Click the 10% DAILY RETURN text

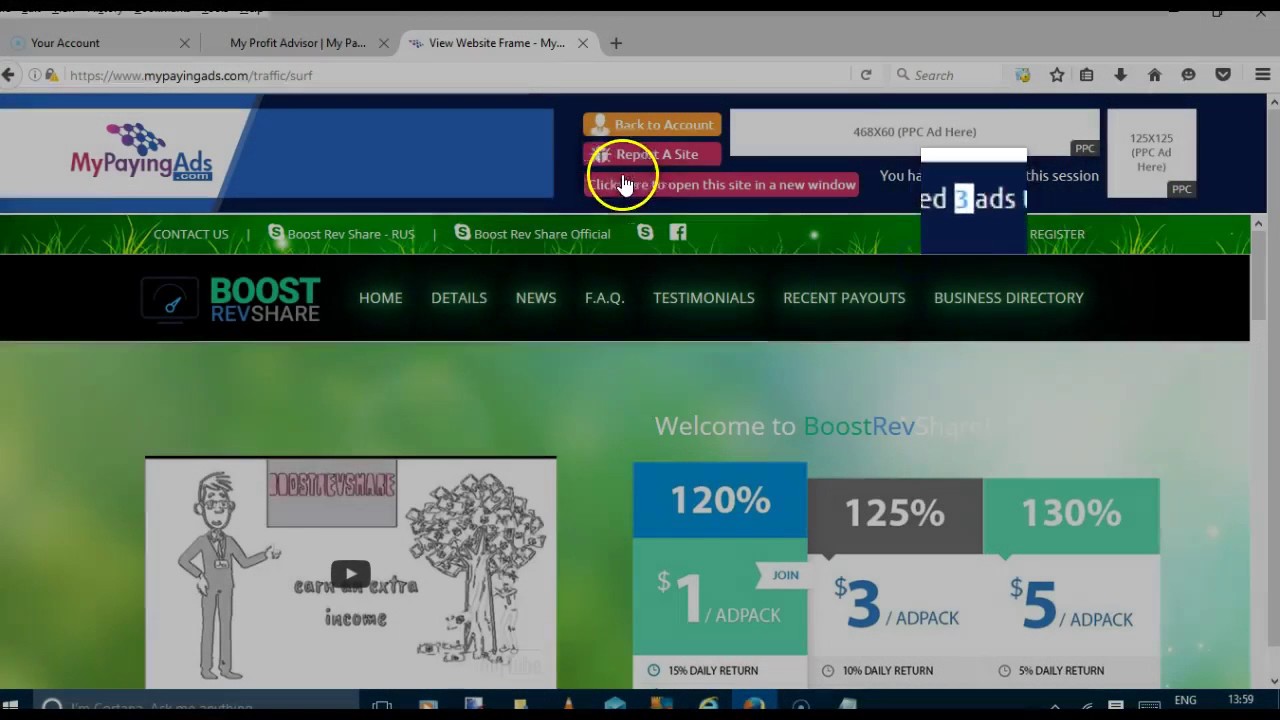[x=887, y=671]
